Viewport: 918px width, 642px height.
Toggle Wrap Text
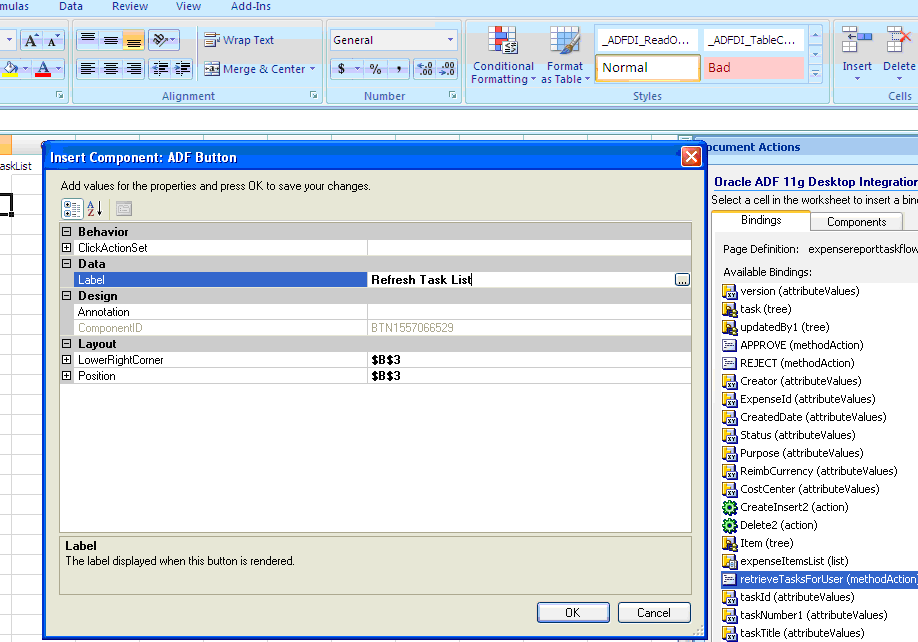tap(239, 40)
